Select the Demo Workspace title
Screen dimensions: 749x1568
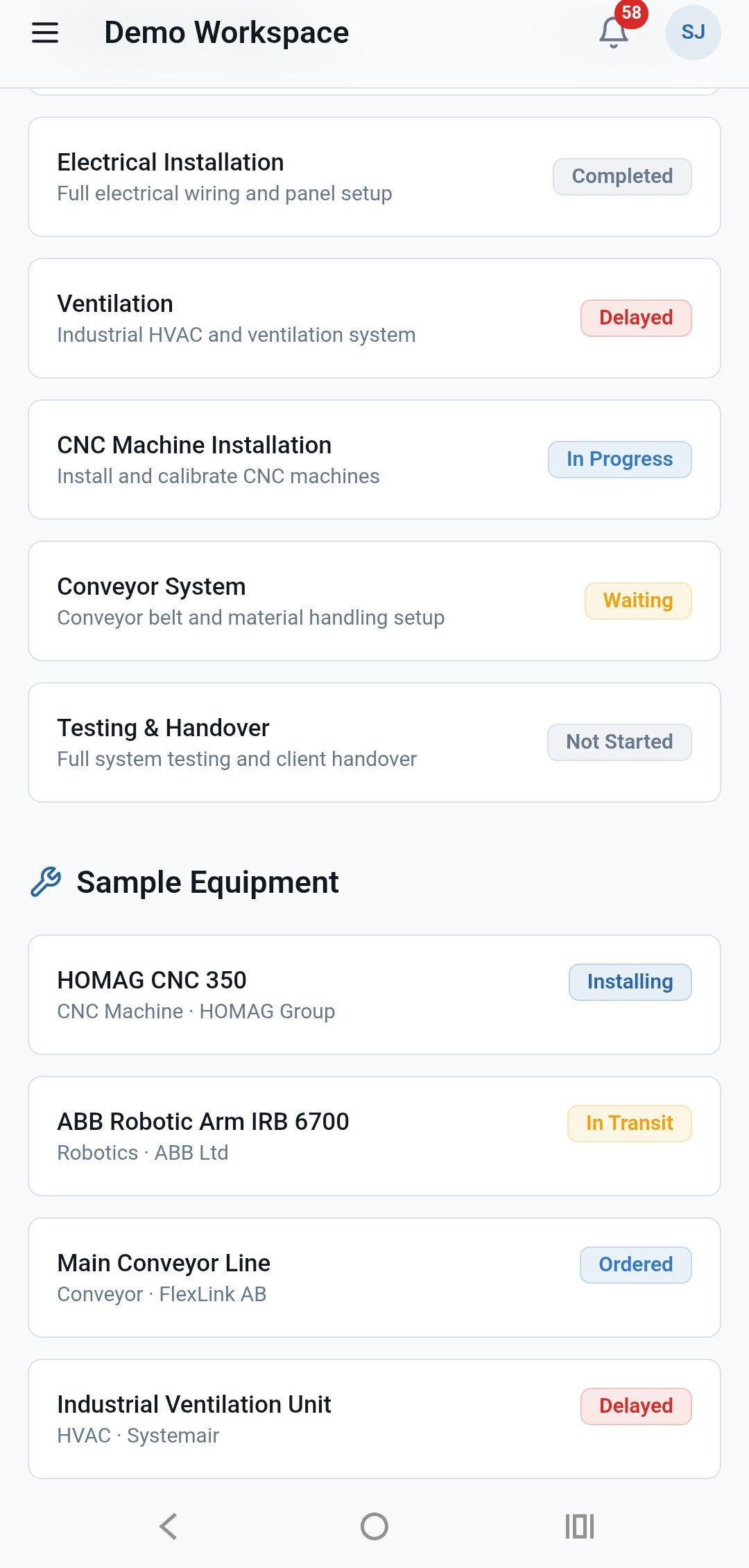227,33
